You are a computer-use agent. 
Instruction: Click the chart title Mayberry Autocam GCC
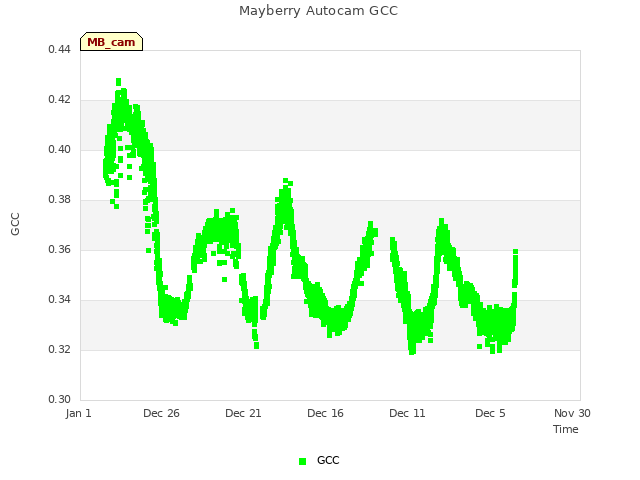pos(318,11)
